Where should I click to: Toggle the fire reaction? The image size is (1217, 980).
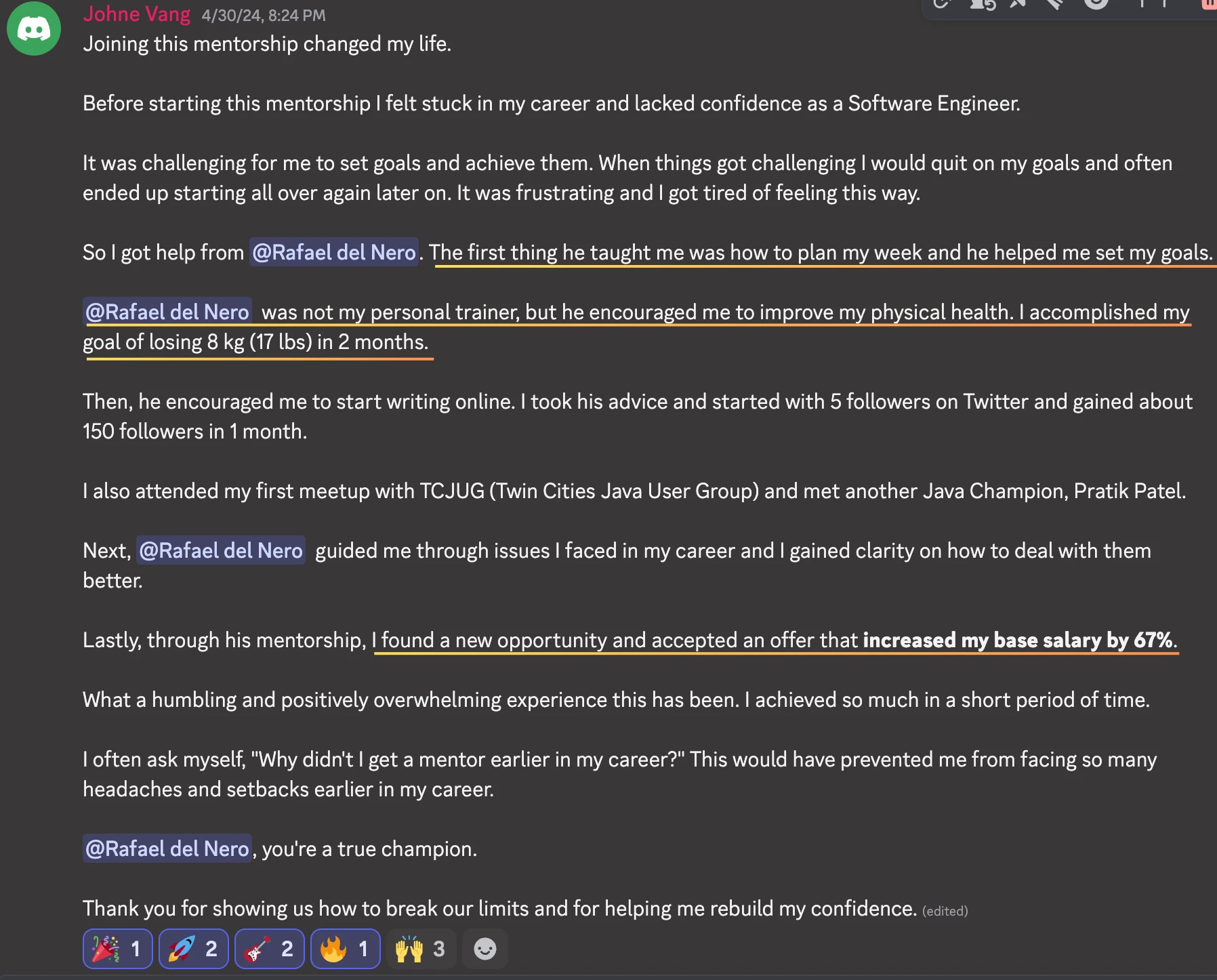(x=345, y=949)
